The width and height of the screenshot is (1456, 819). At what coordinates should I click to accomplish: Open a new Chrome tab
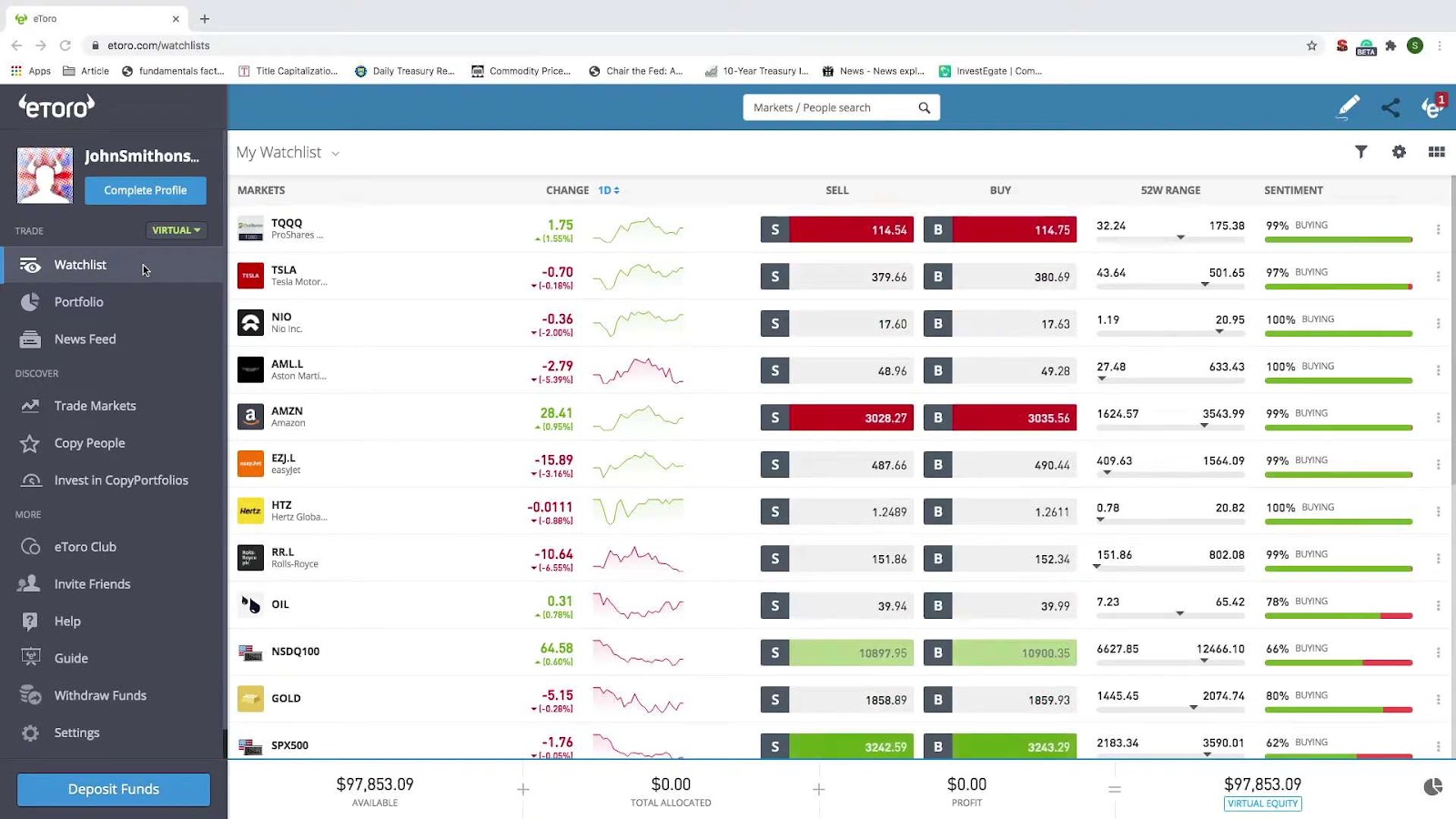tap(205, 18)
